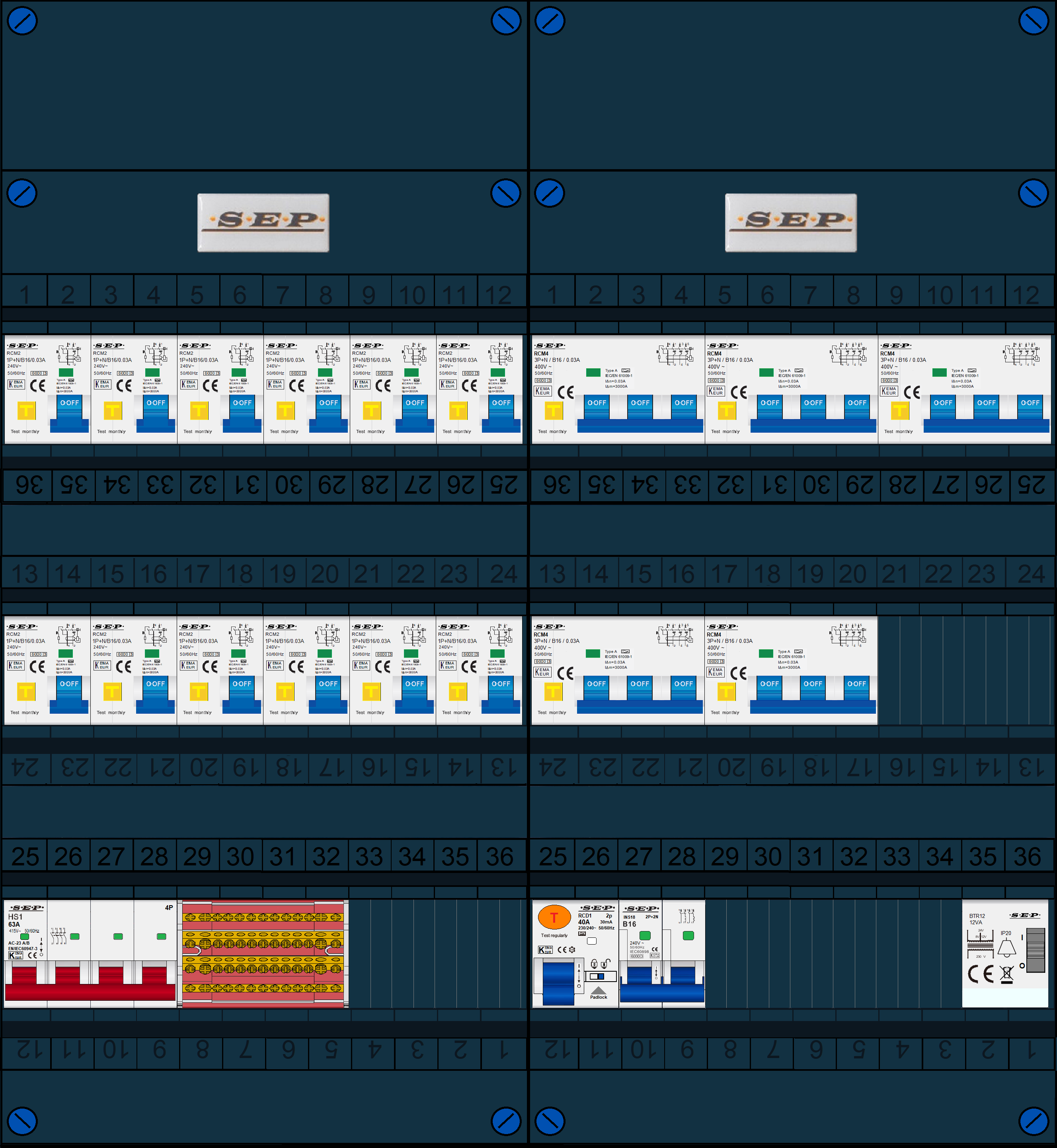1057x1148 pixels.
Task: Click '4P' label on HS1 main switch
Action: [x=169, y=908]
